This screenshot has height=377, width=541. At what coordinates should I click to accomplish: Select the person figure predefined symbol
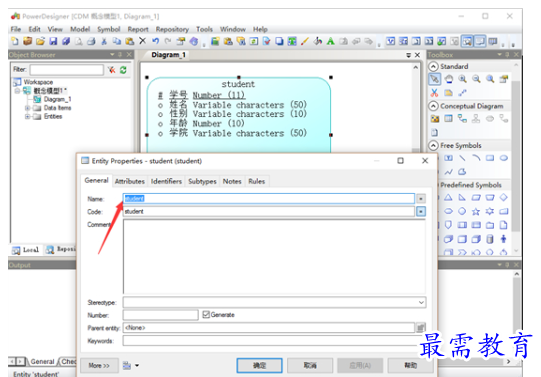503,239
